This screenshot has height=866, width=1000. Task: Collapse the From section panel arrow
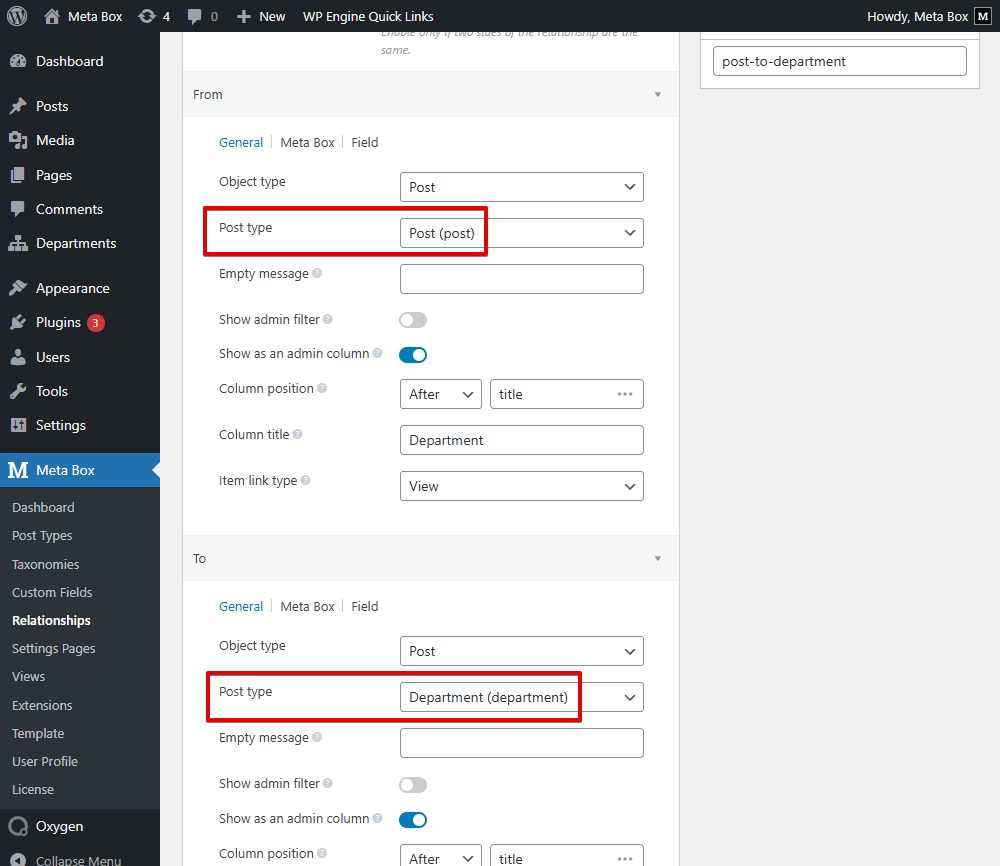[657, 95]
